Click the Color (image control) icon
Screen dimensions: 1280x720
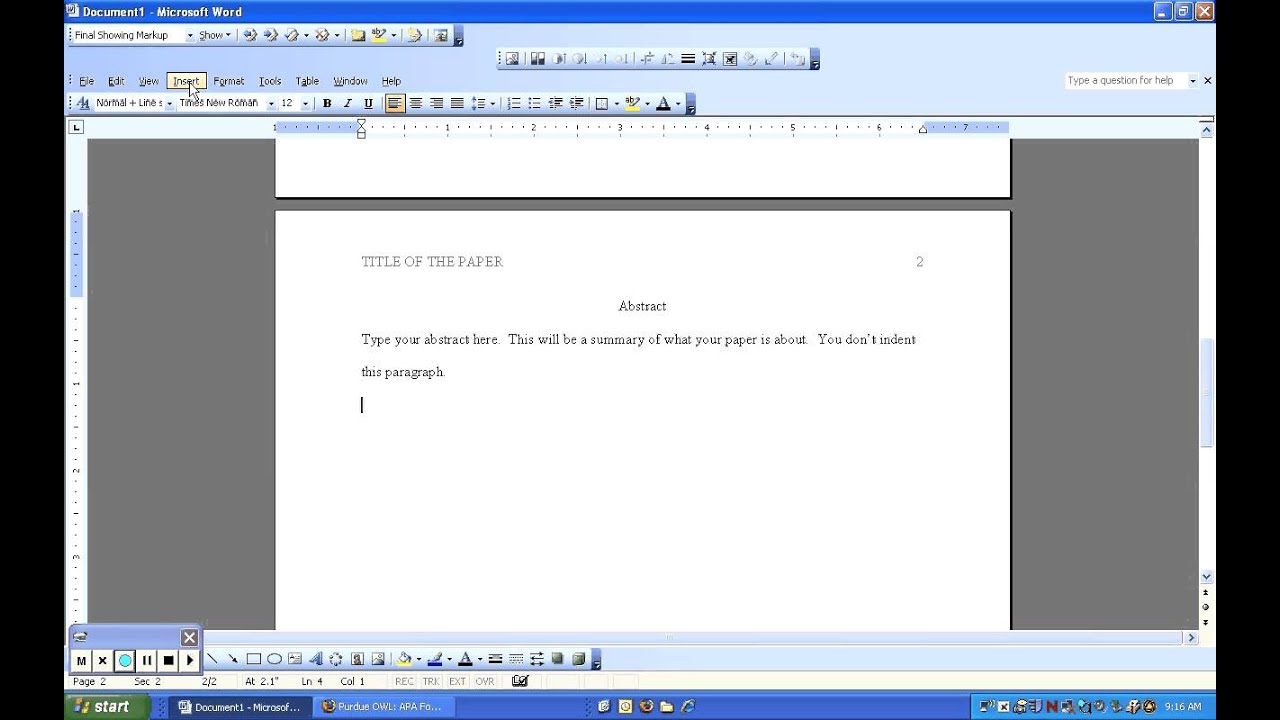[x=537, y=59]
